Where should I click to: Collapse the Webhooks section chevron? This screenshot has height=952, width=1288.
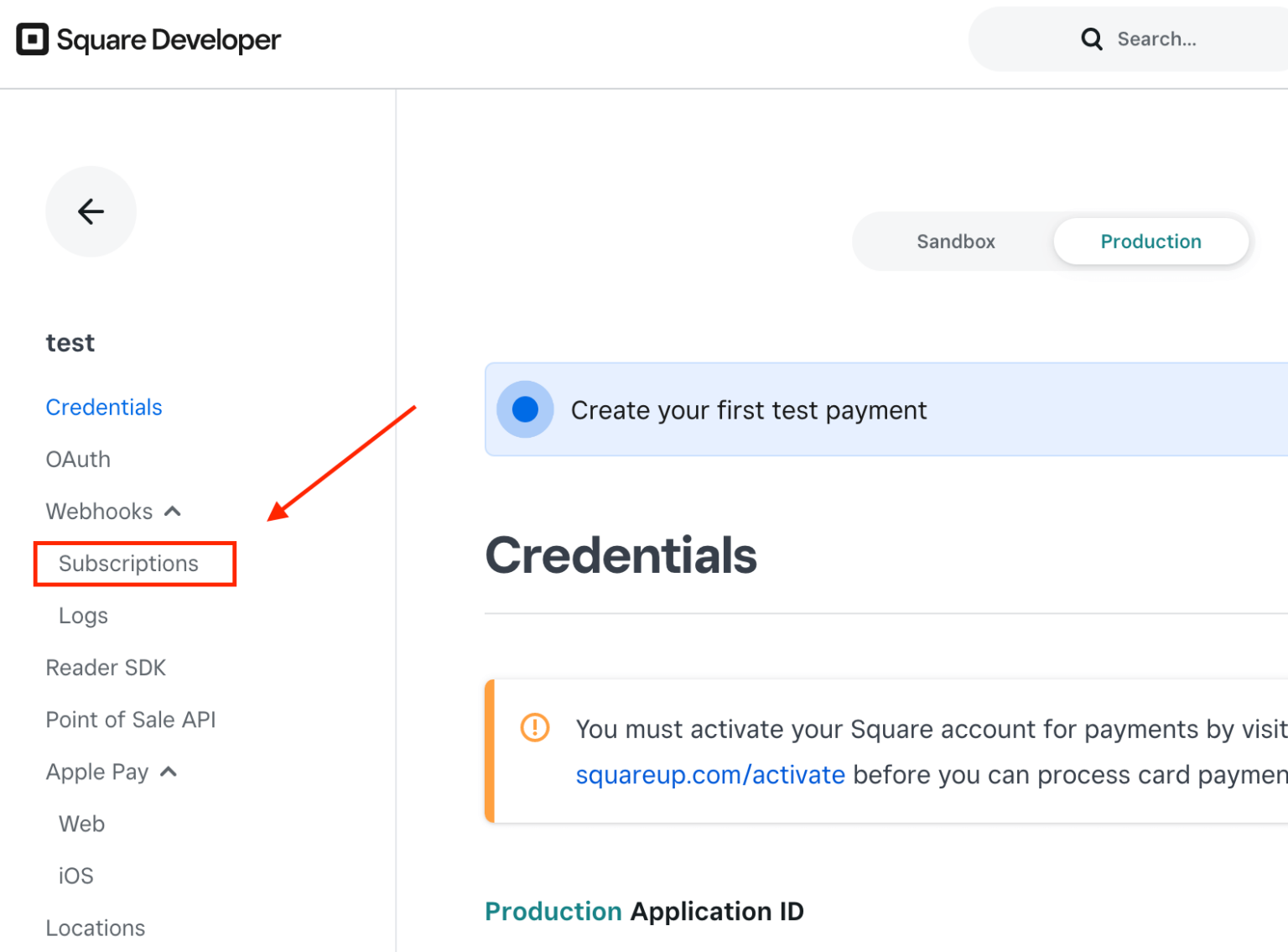click(x=173, y=511)
